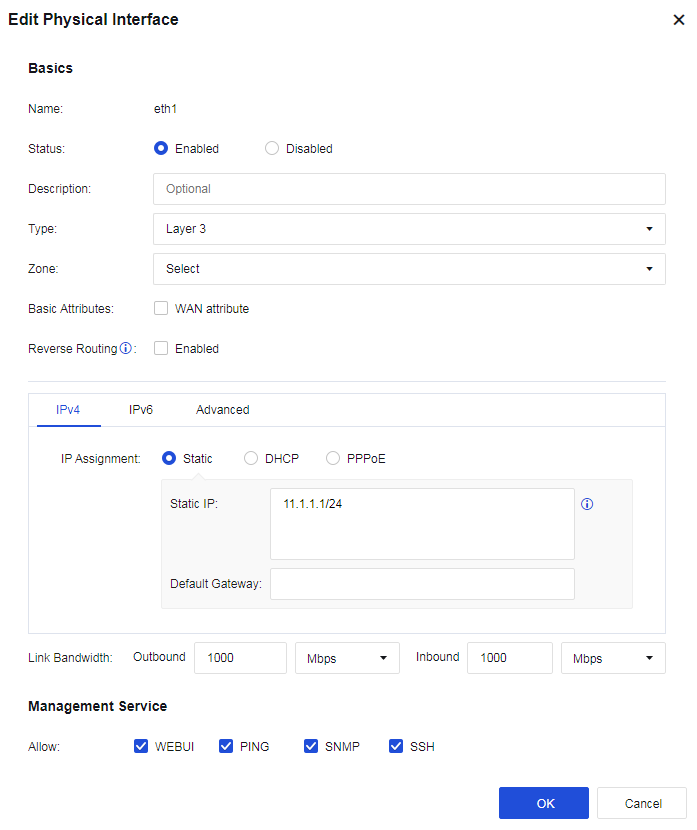Click the Default Gateway input field

coord(422,584)
